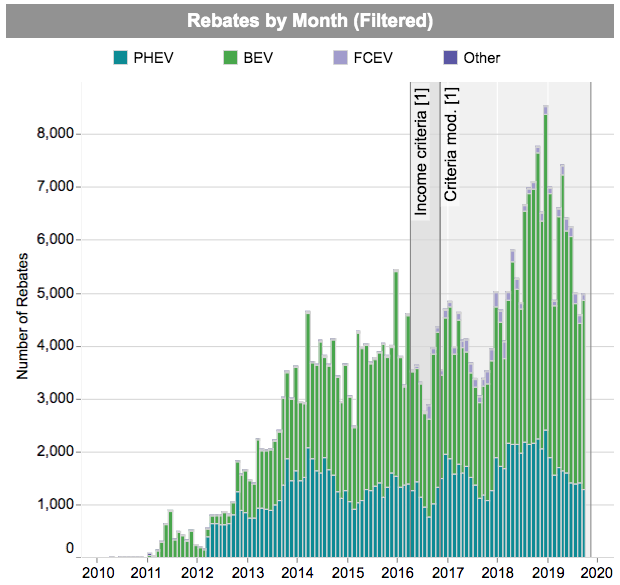
Task: Click the 2015 x-axis label
Action: [348, 572]
